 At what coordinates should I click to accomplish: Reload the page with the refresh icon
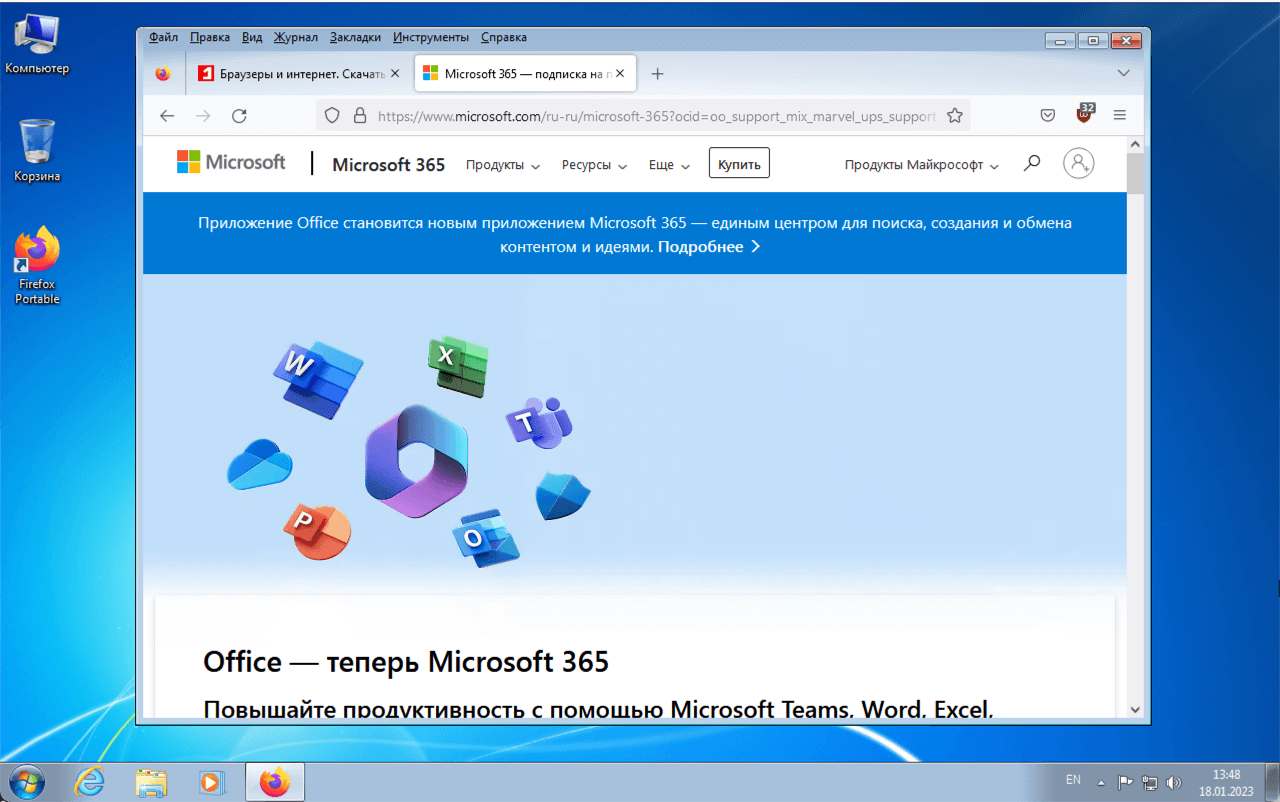239,116
